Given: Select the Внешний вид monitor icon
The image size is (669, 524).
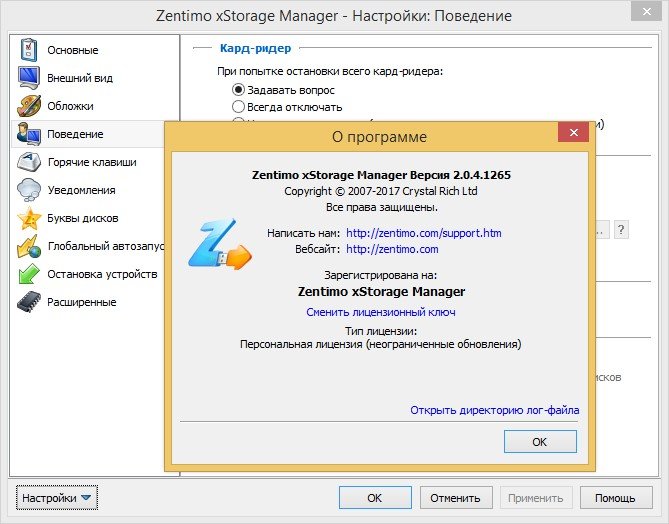Looking at the screenshot, I should (x=29, y=78).
